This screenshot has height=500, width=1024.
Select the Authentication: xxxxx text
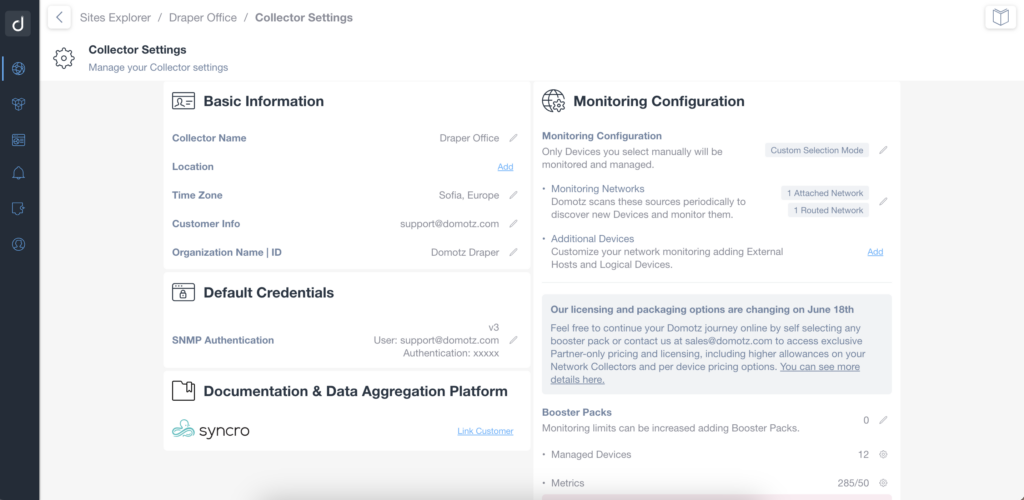click(451, 353)
